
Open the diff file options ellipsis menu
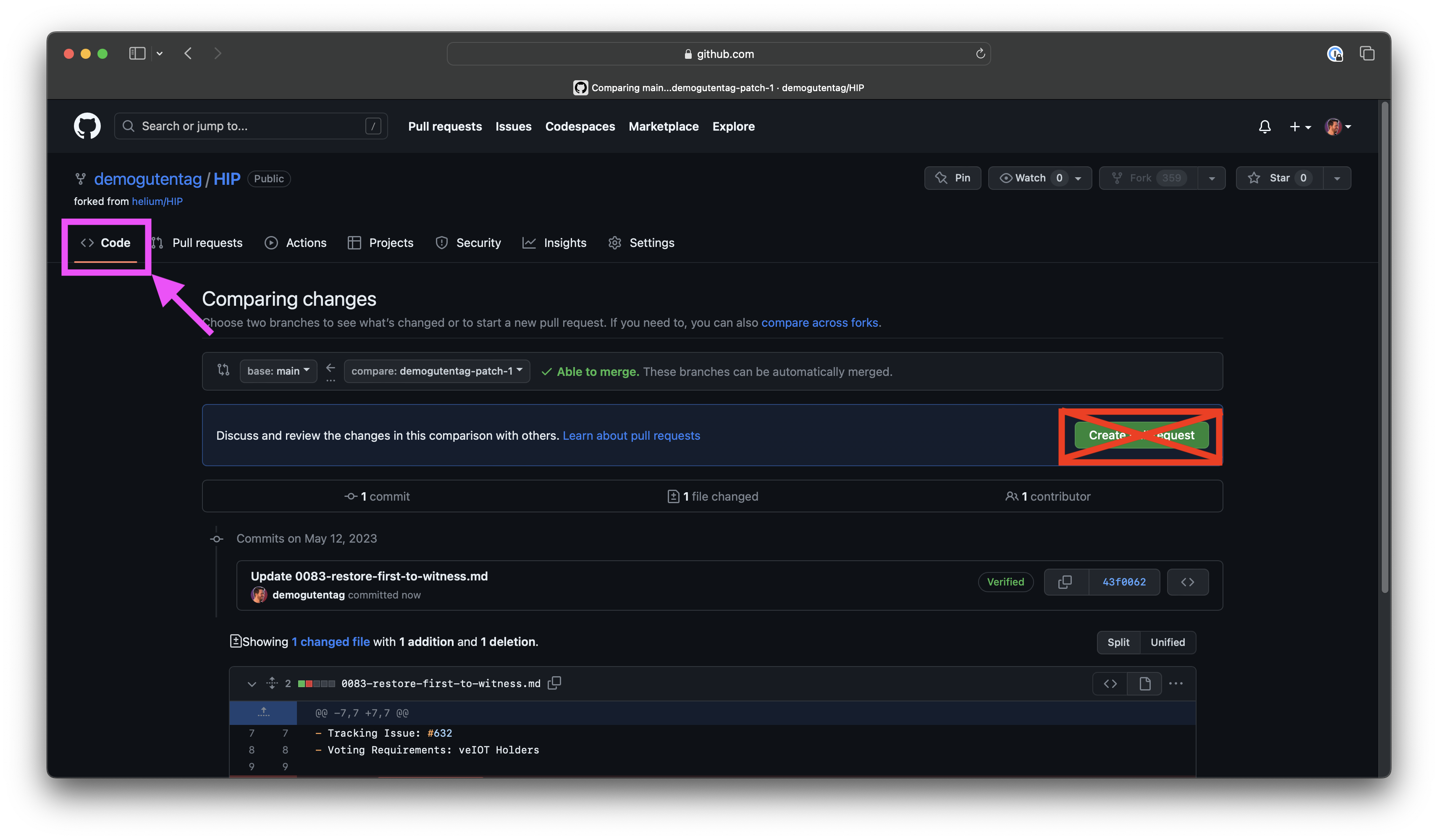(1176, 684)
